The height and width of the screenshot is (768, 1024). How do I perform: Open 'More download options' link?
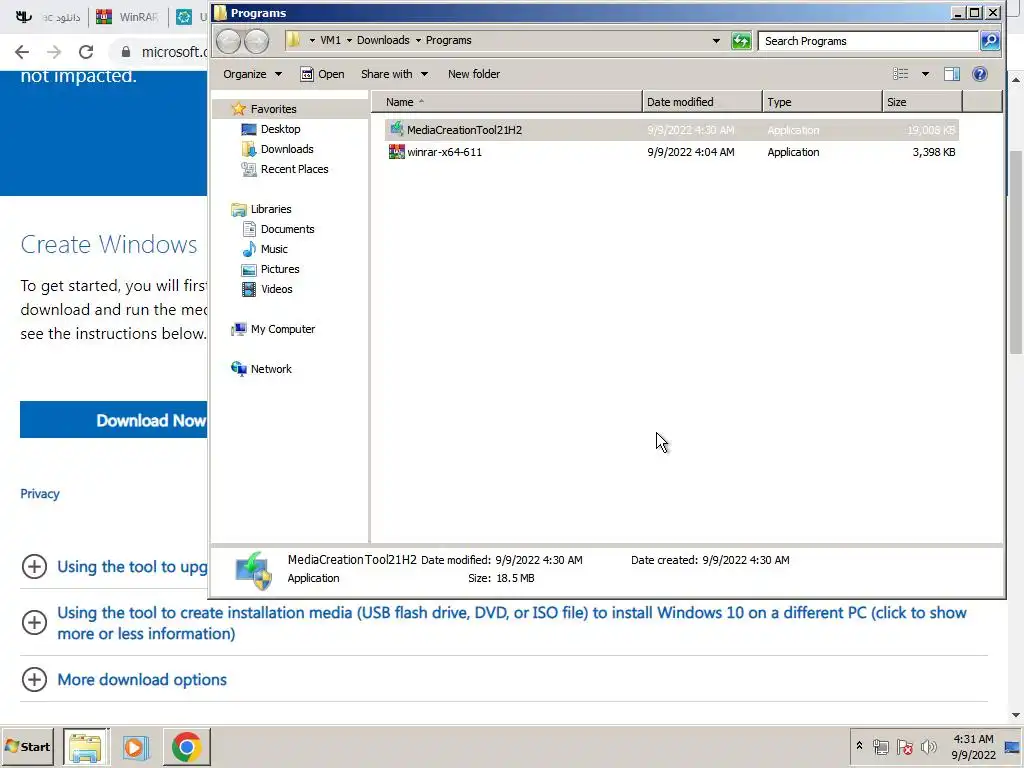pyautogui.click(x=142, y=680)
